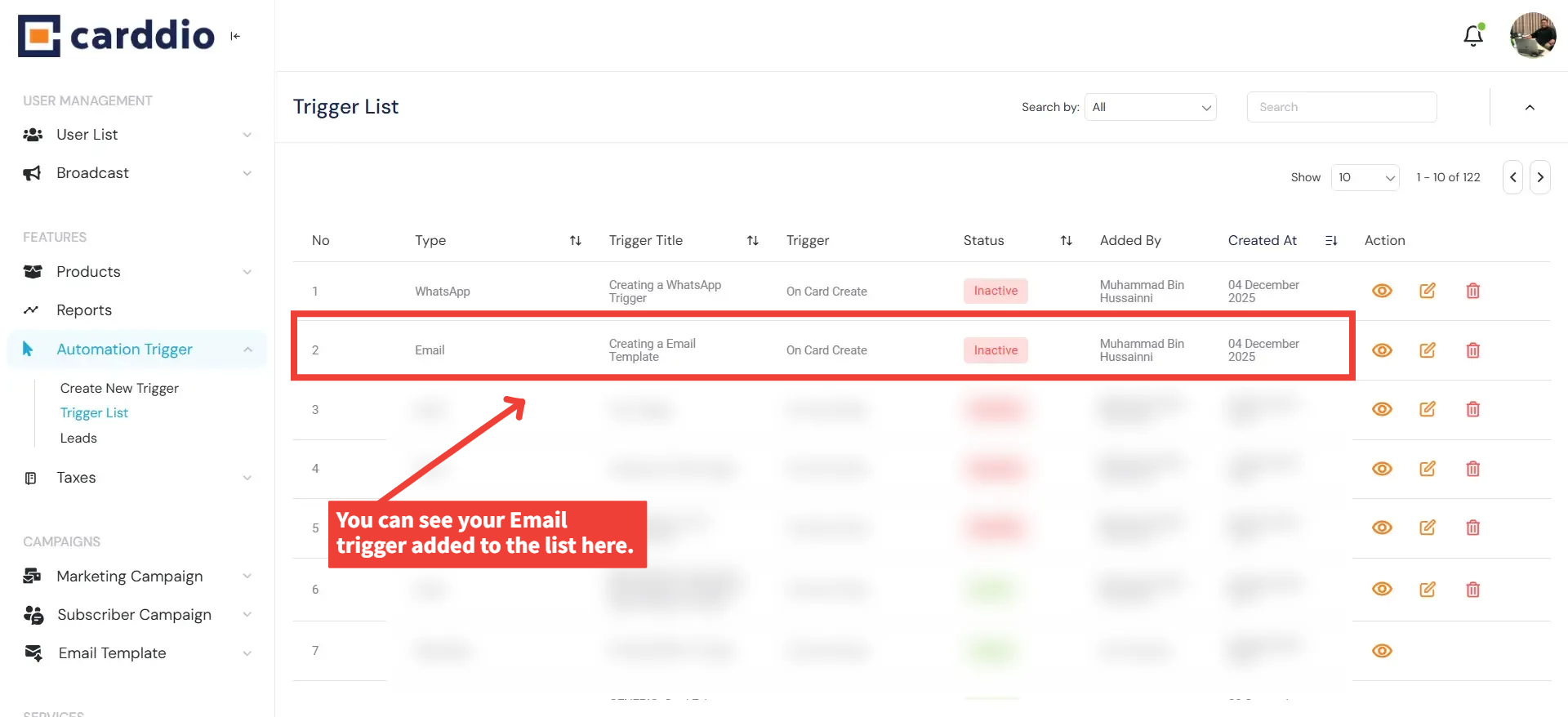Click 'Creating a Email Template' title
The image size is (1568, 717).
click(x=652, y=350)
